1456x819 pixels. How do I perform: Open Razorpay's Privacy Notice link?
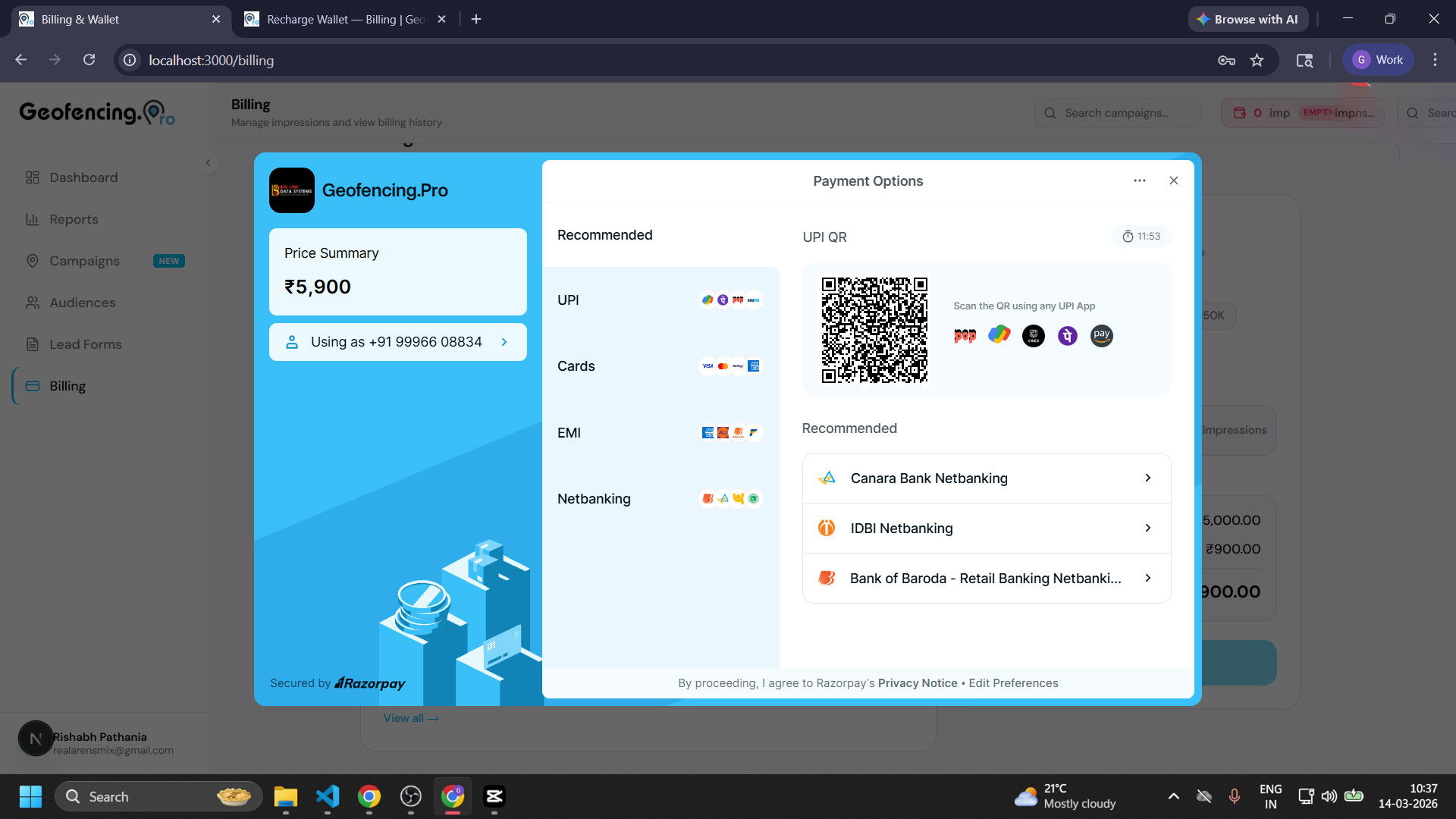[x=917, y=682]
